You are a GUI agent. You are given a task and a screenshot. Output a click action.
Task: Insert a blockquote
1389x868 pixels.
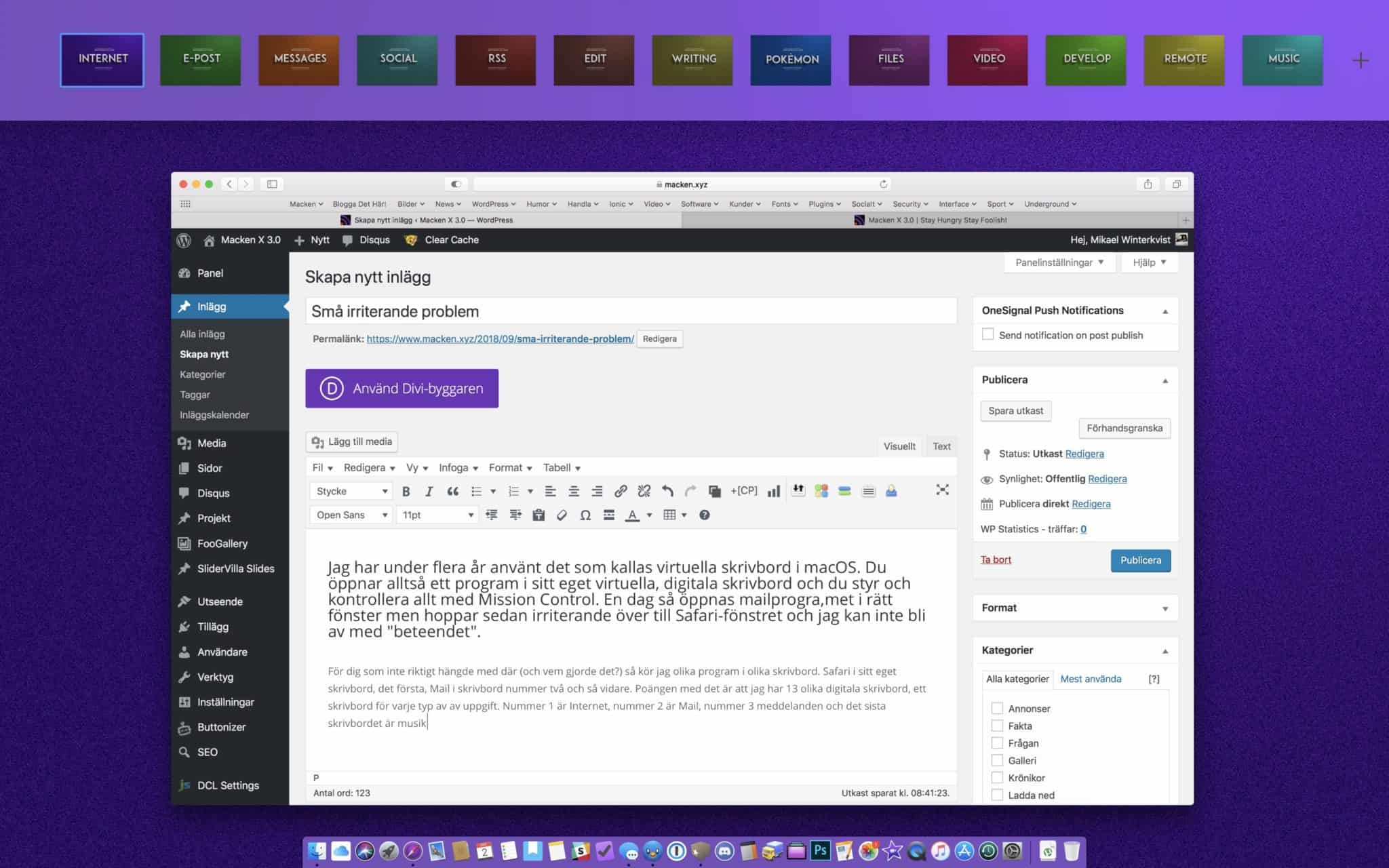coord(452,492)
